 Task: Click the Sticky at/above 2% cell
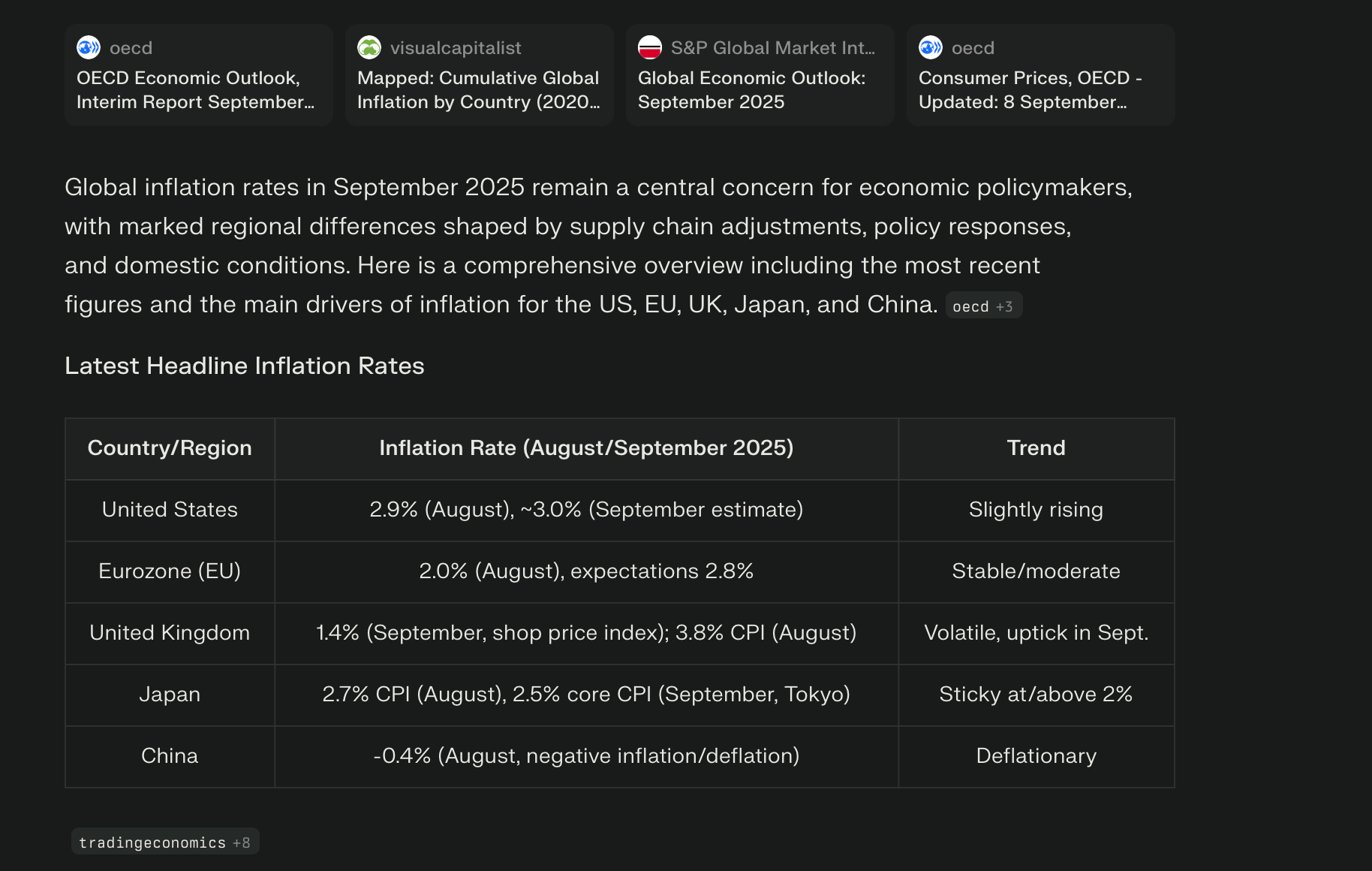point(1036,695)
